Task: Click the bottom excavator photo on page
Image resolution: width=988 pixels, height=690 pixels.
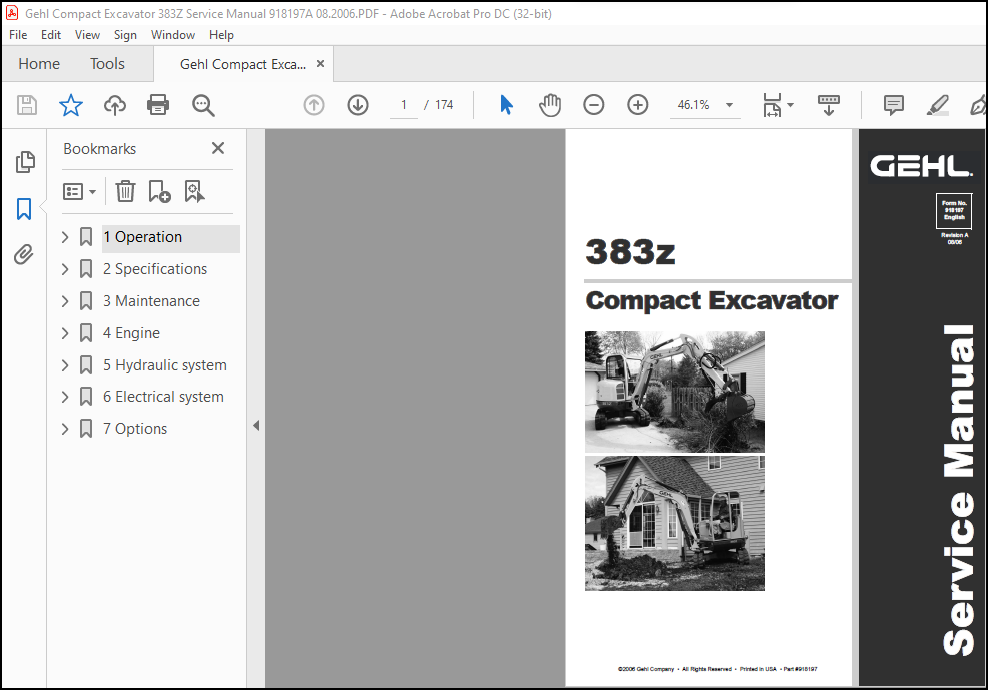Action: (x=675, y=523)
